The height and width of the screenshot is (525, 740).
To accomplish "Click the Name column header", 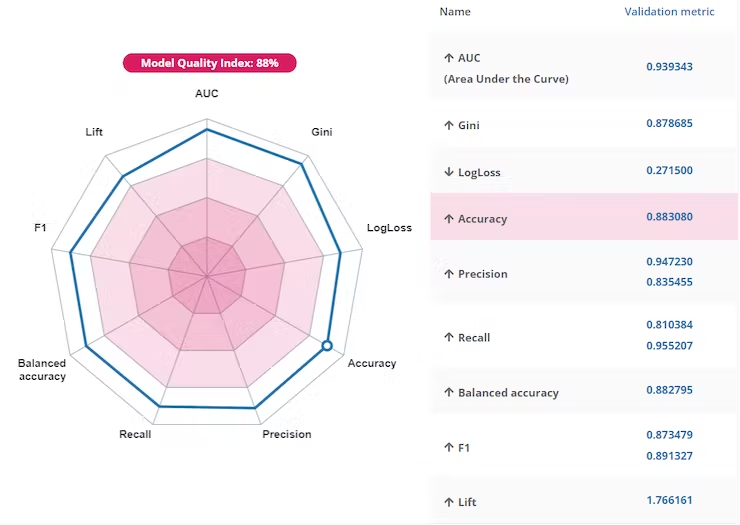I will (x=455, y=12).
